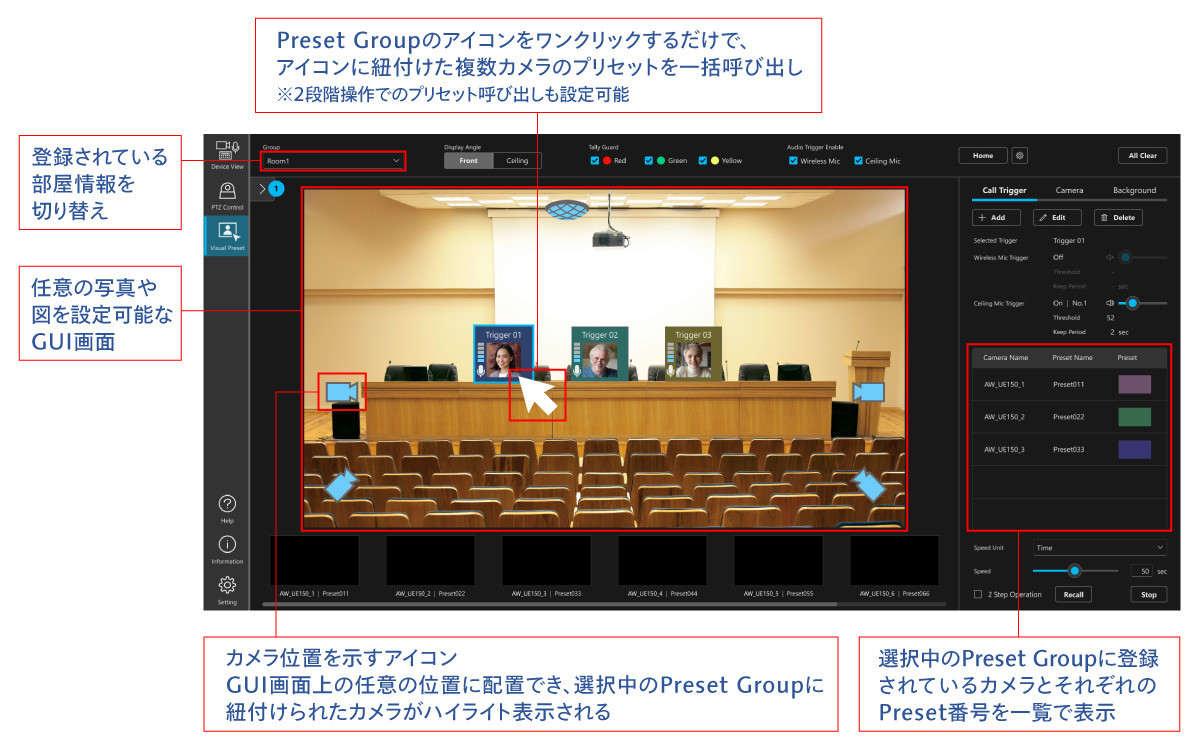Image resolution: width=1200 pixels, height=750 pixels.
Task: Click the Speed slider handle
Action: (x=1074, y=571)
